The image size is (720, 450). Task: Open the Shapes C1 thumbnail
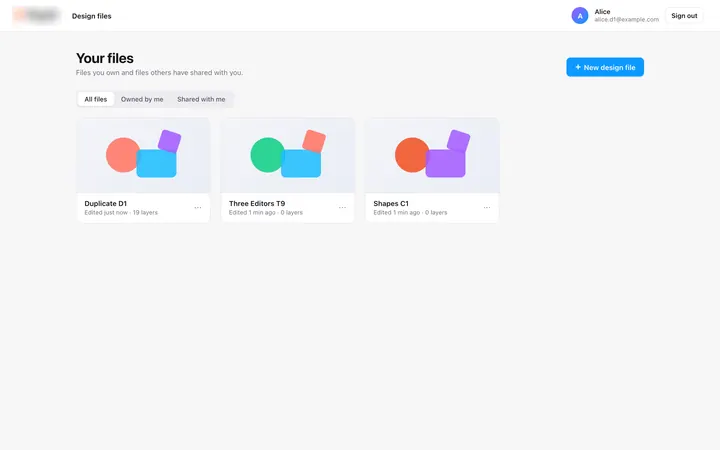pyautogui.click(x=432, y=155)
